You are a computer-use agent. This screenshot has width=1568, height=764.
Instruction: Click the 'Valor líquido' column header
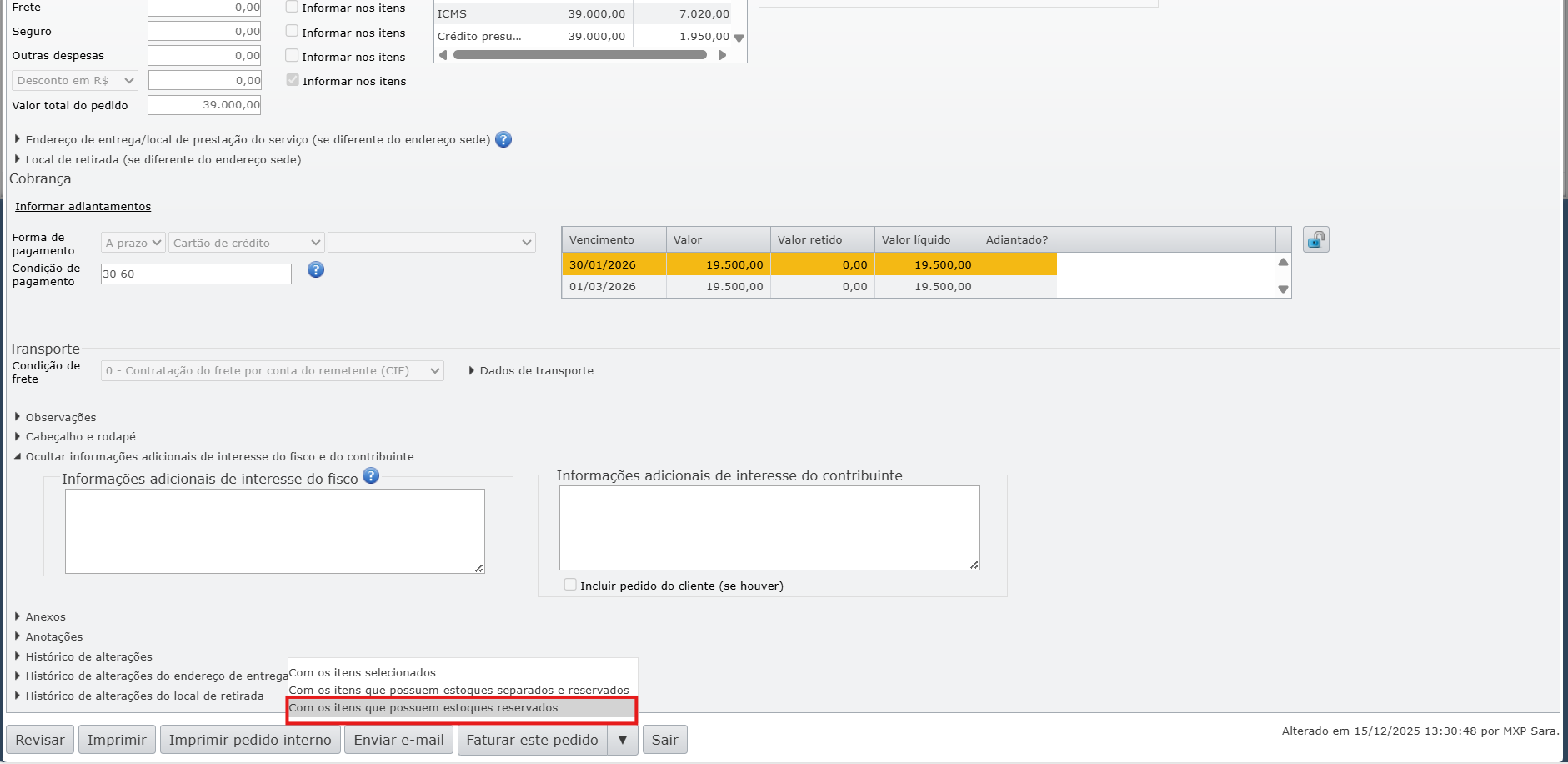pos(927,240)
